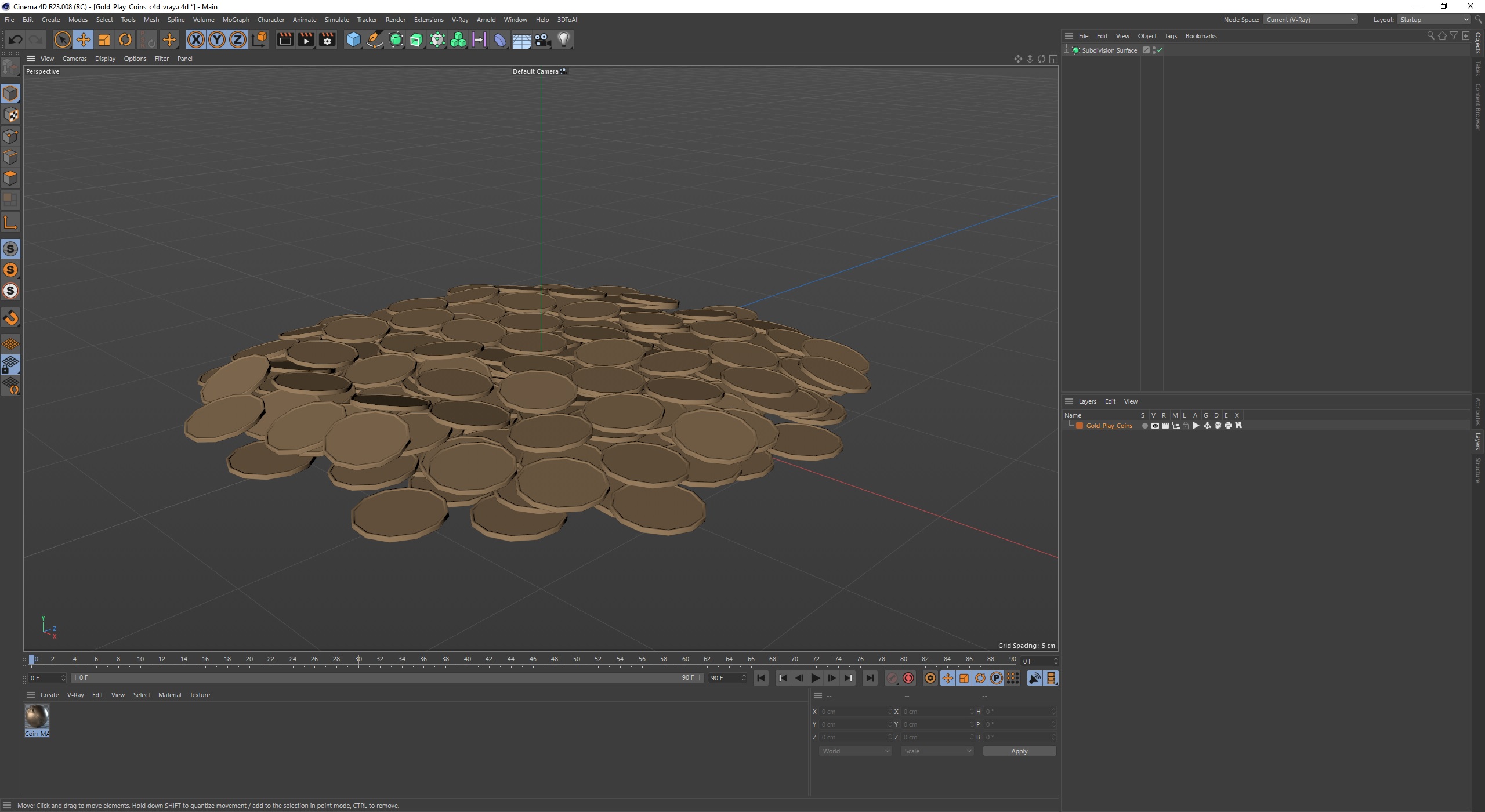1485x812 pixels.
Task: Go to end of animation
Action: 870,678
